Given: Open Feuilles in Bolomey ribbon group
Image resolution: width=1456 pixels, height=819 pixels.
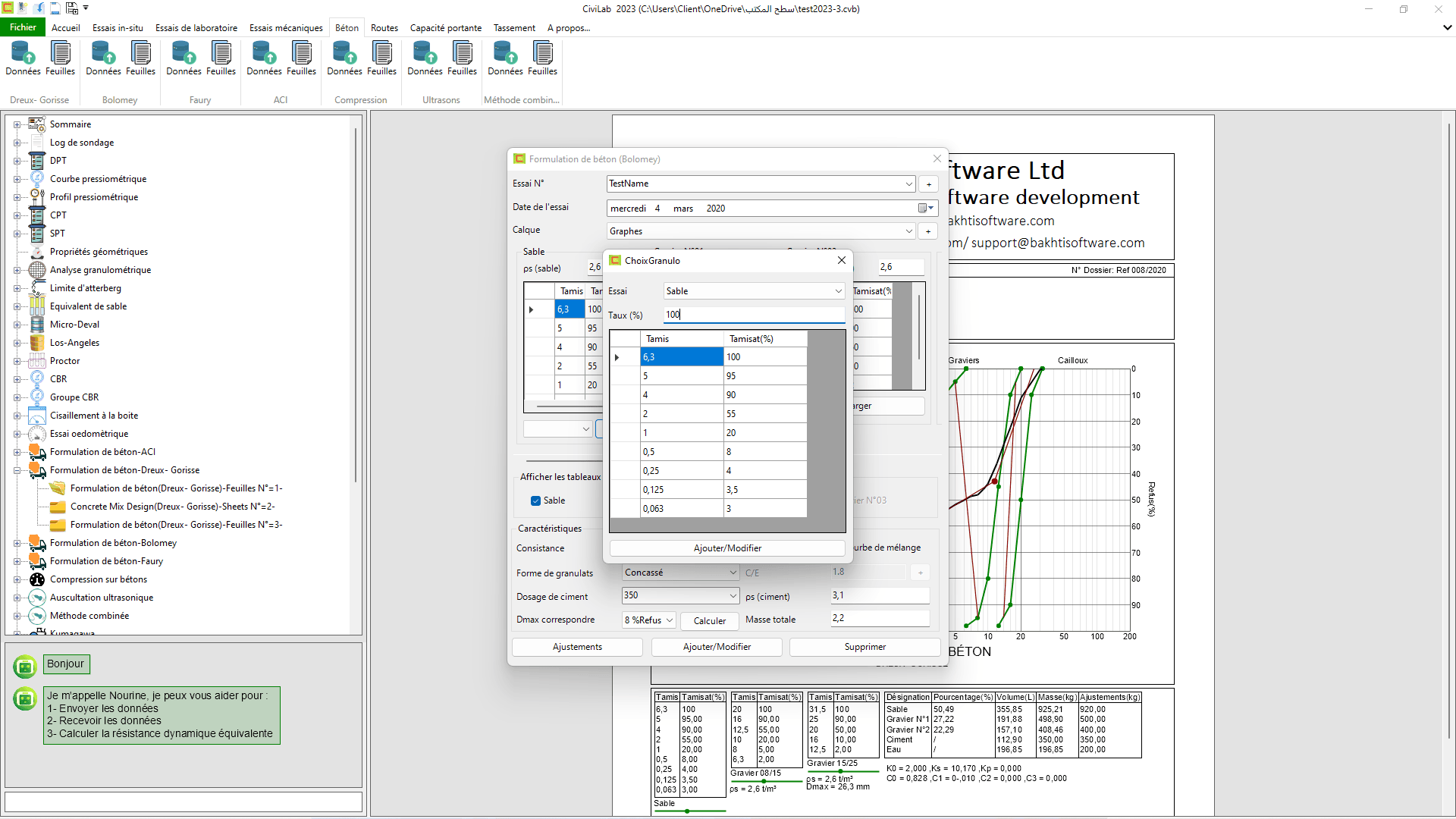Looking at the screenshot, I should [x=140, y=58].
